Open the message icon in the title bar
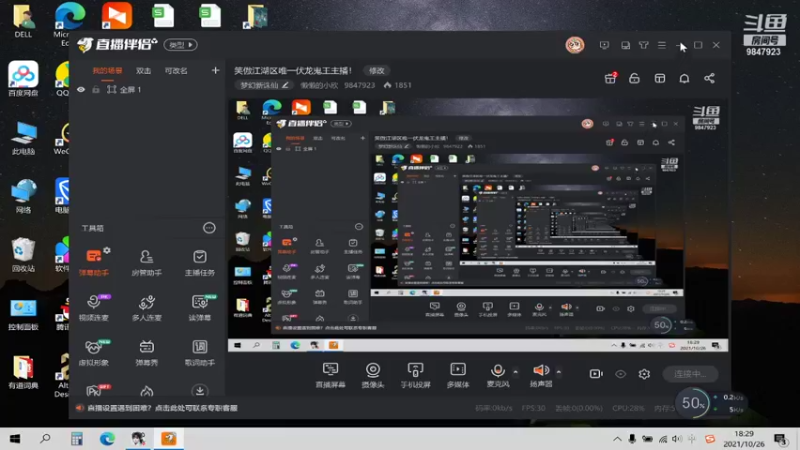This screenshot has height=450, width=800. click(x=604, y=45)
